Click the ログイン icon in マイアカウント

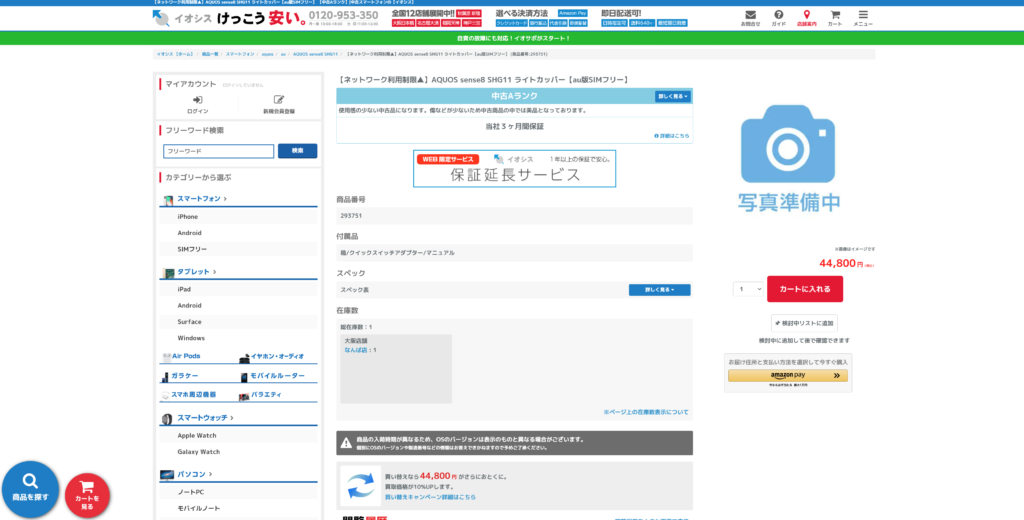pyautogui.click(x=197, y=101)
